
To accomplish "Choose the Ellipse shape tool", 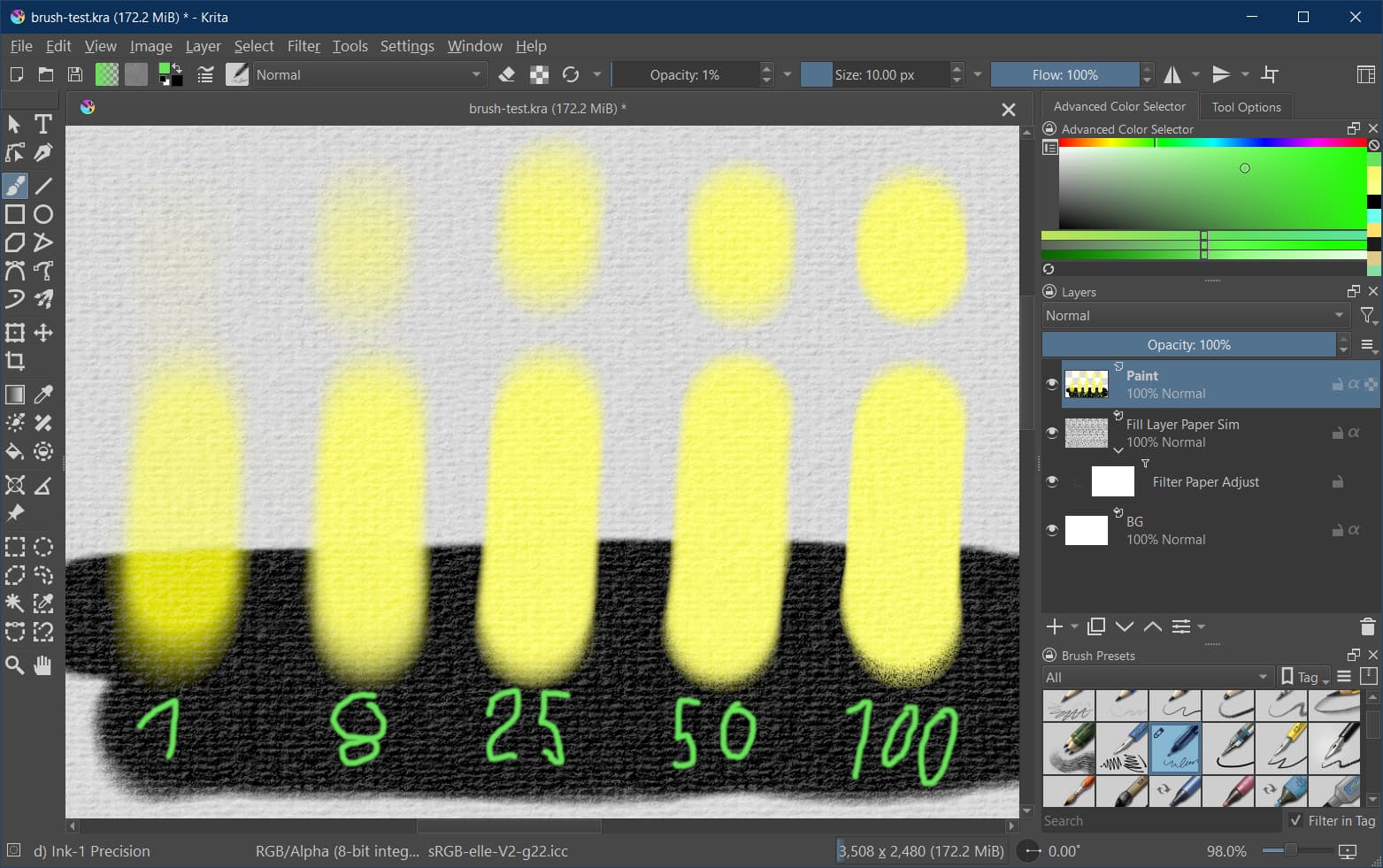I will (x=42, y=214).
